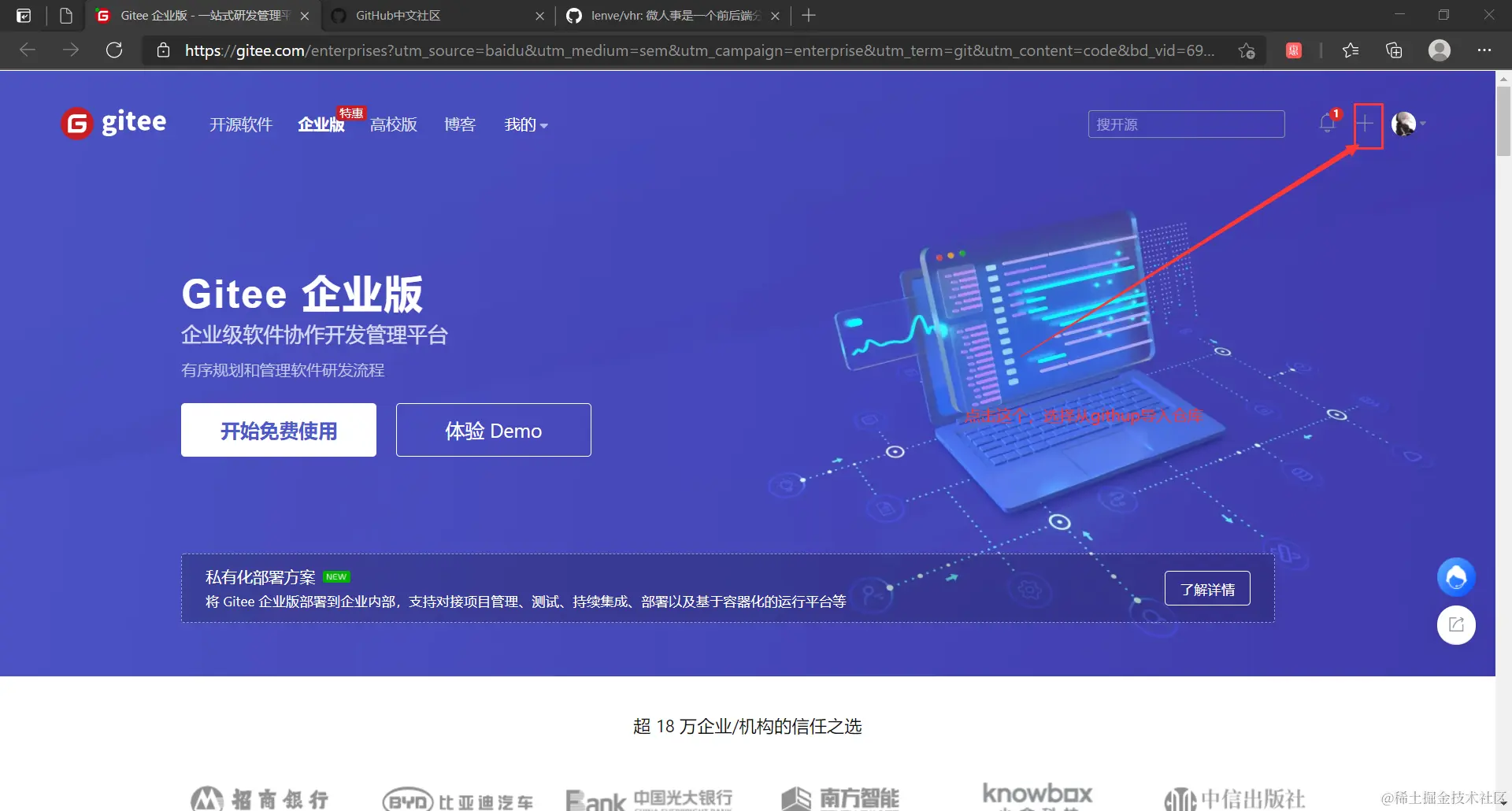This screenshot has width=1512, height=811.
Task: Click the blank page tab icon
Action: click(x=66, y=16)
